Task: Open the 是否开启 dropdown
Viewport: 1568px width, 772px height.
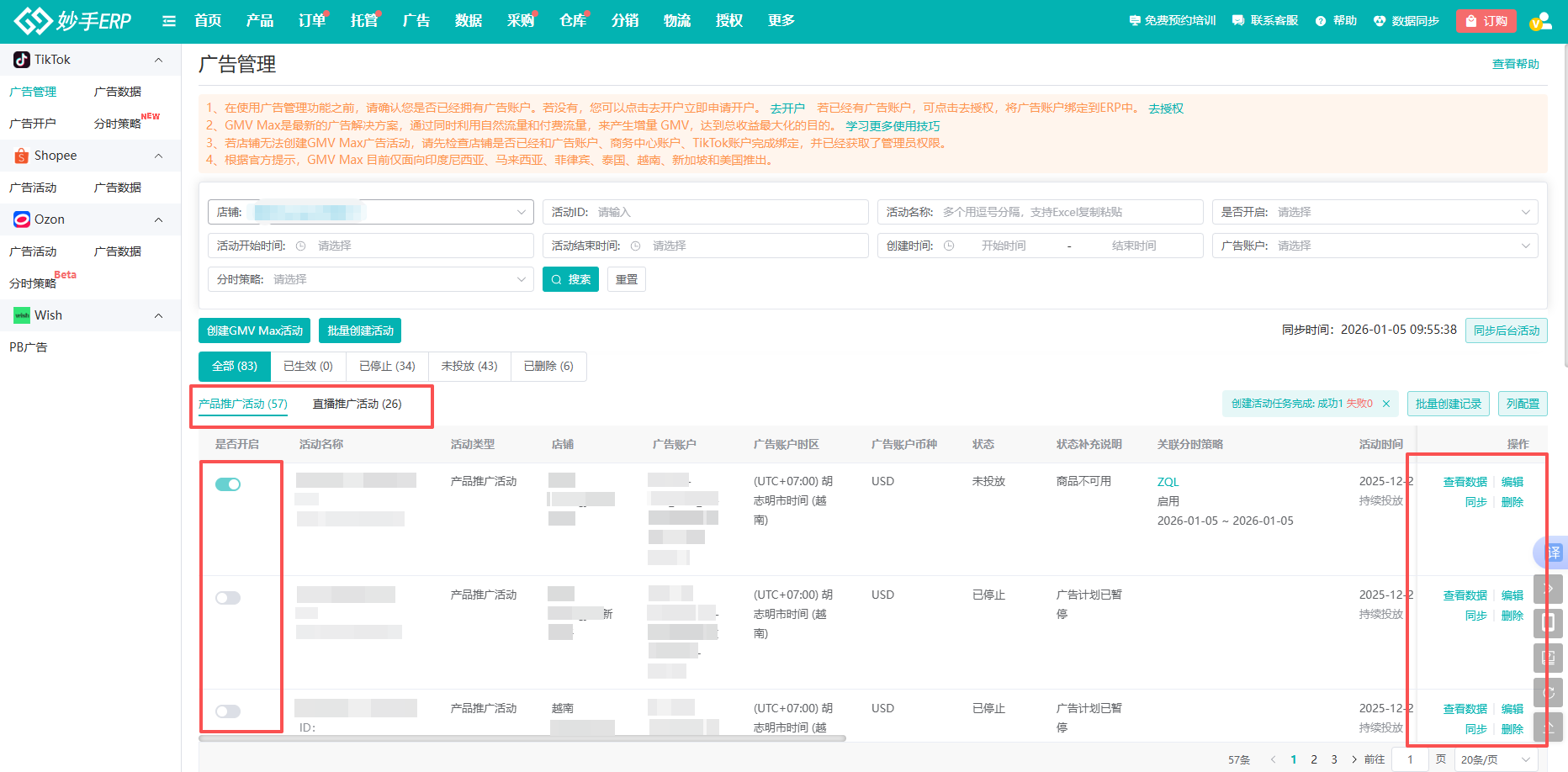Action: coord(1375,212)
